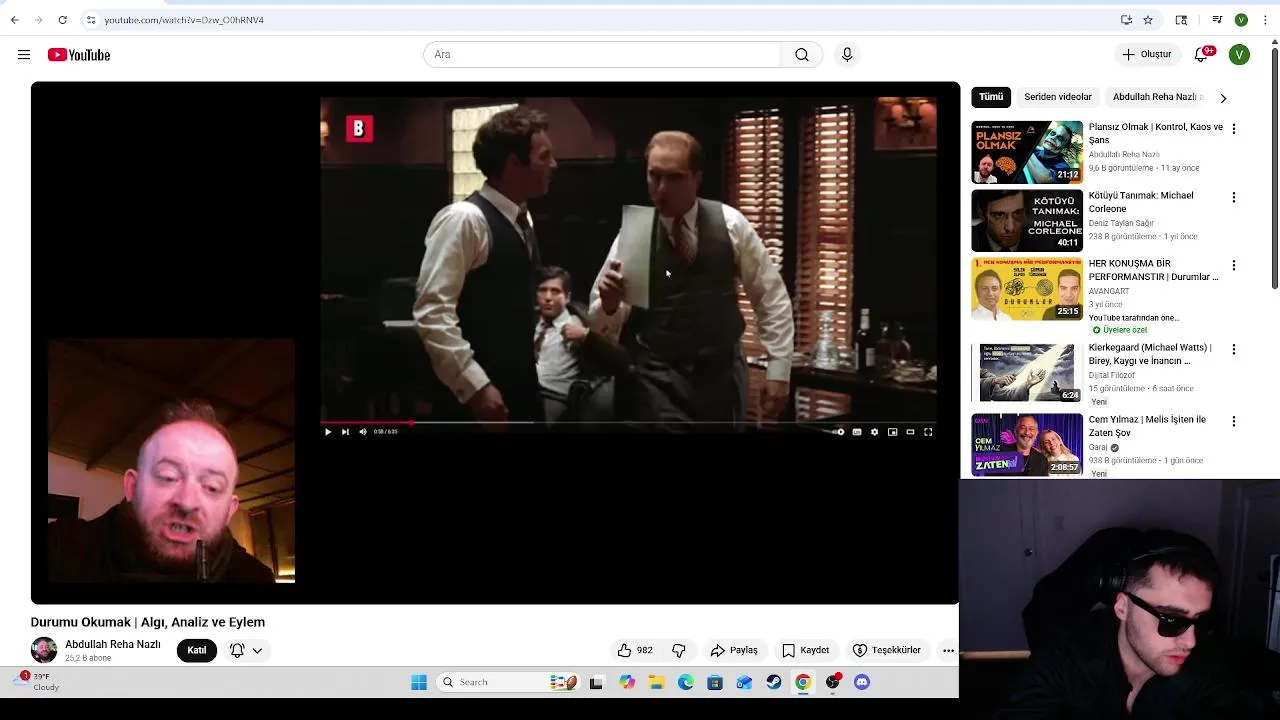Screen dimensions: 1280x720
Task: Open File Explorer from taskbar
Action: 656,682
